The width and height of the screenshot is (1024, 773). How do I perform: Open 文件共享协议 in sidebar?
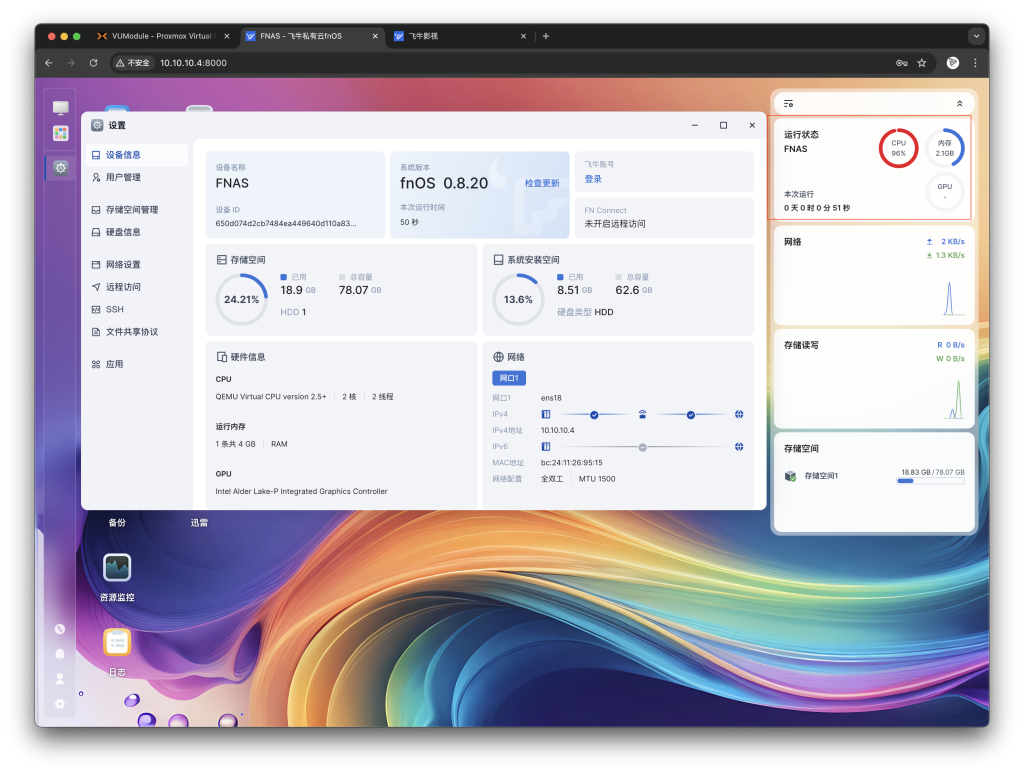click(x=131, y=332)
